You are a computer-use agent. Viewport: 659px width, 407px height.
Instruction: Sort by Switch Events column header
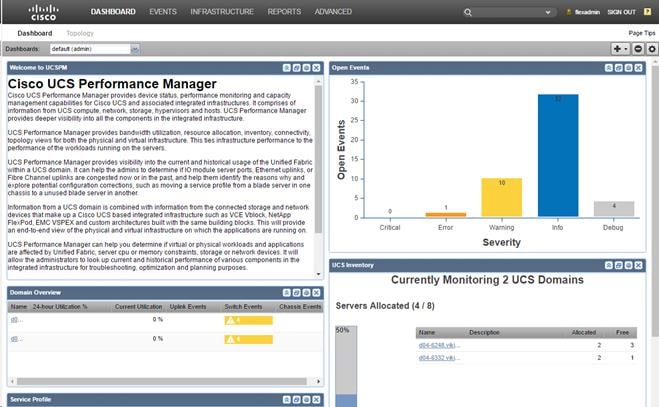click(x=243, y=307)
